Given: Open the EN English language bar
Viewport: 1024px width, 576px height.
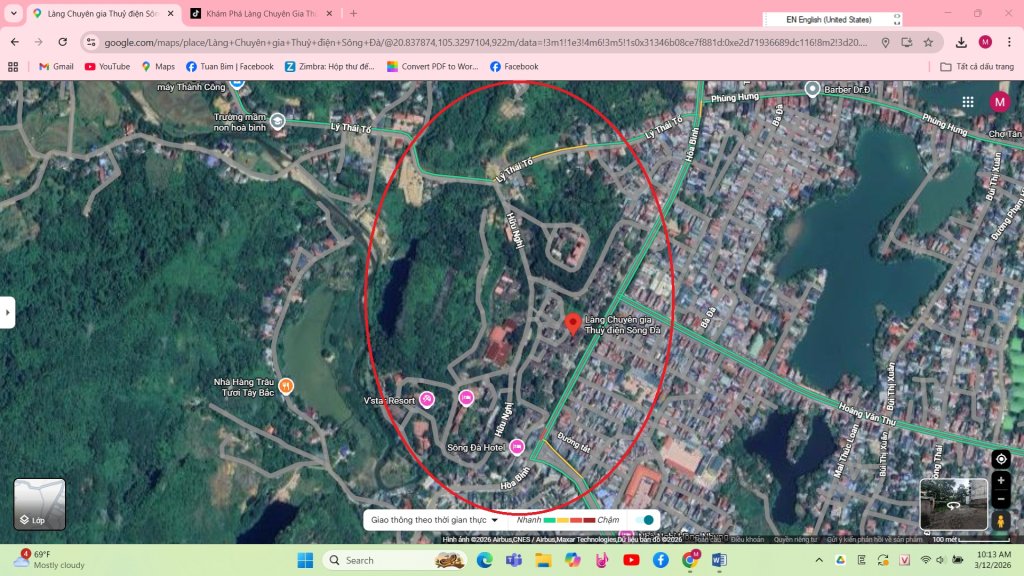Looking at the screenshot, I should click(x=833, y=20).
